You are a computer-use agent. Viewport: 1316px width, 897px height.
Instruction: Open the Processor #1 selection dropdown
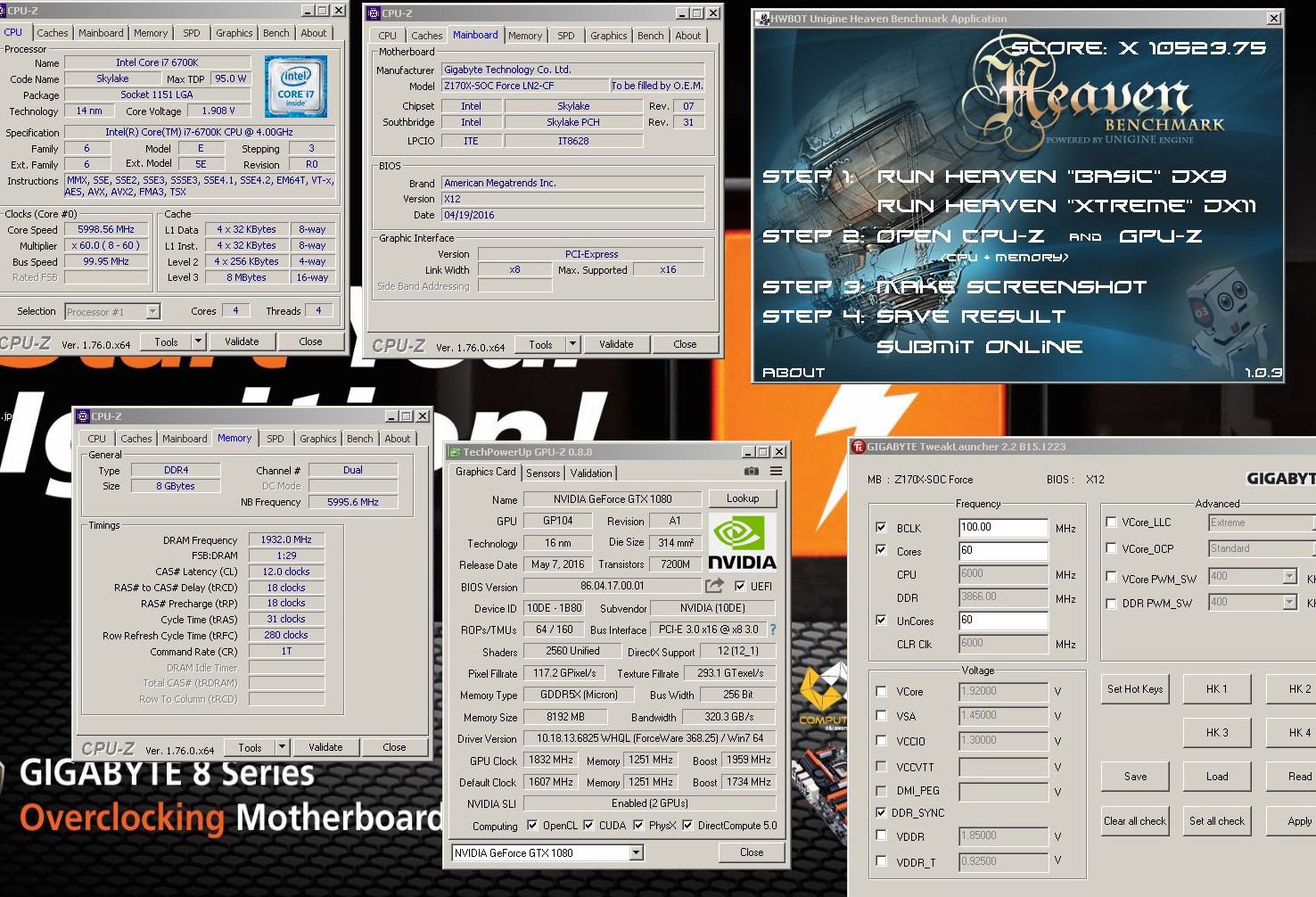(x=152, y=311)
